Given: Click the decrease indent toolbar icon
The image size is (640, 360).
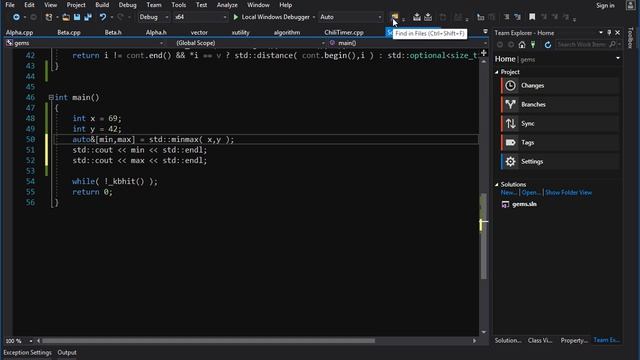Looking at the screenshot, I should pyautogui.click(x=507, y=17).
